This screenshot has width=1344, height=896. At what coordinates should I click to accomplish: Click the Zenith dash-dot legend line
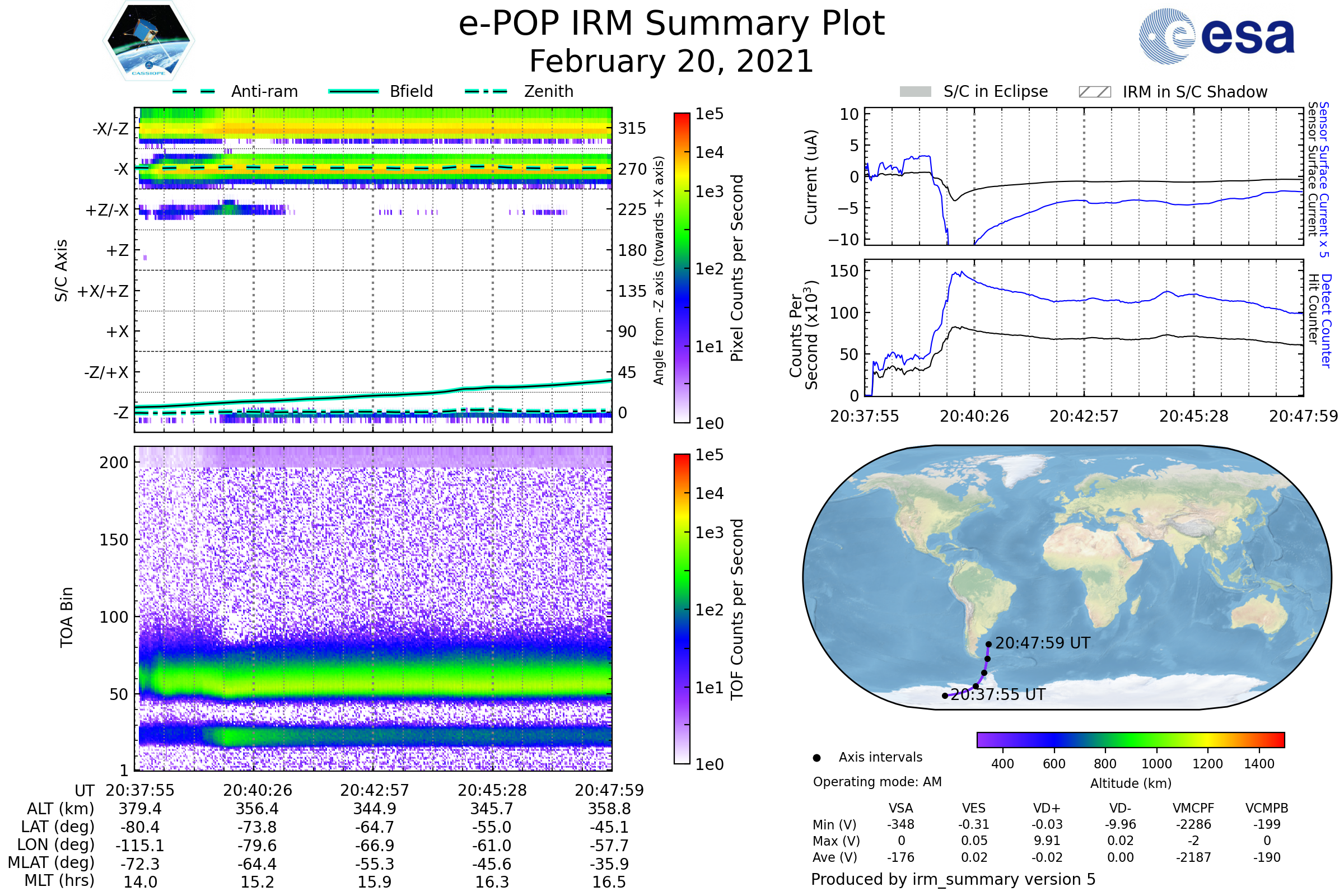(486, 91)
